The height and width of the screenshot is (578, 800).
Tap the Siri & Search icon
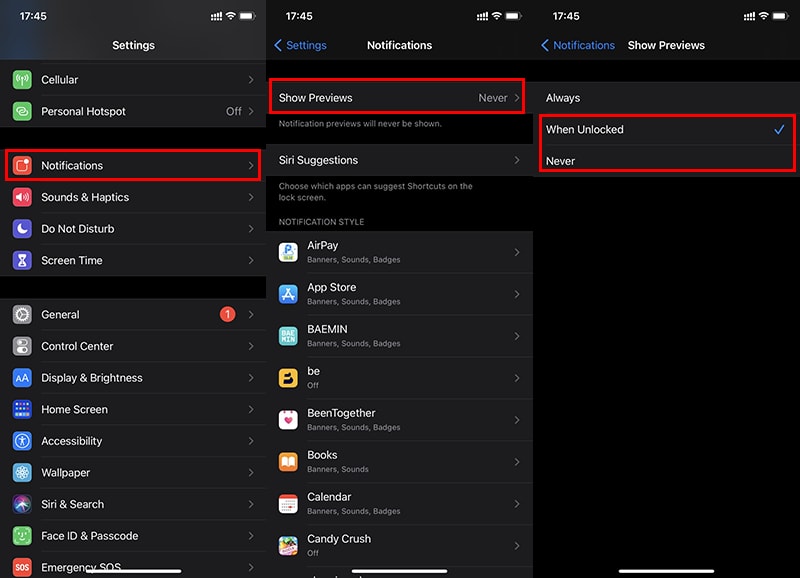(22, 504)
